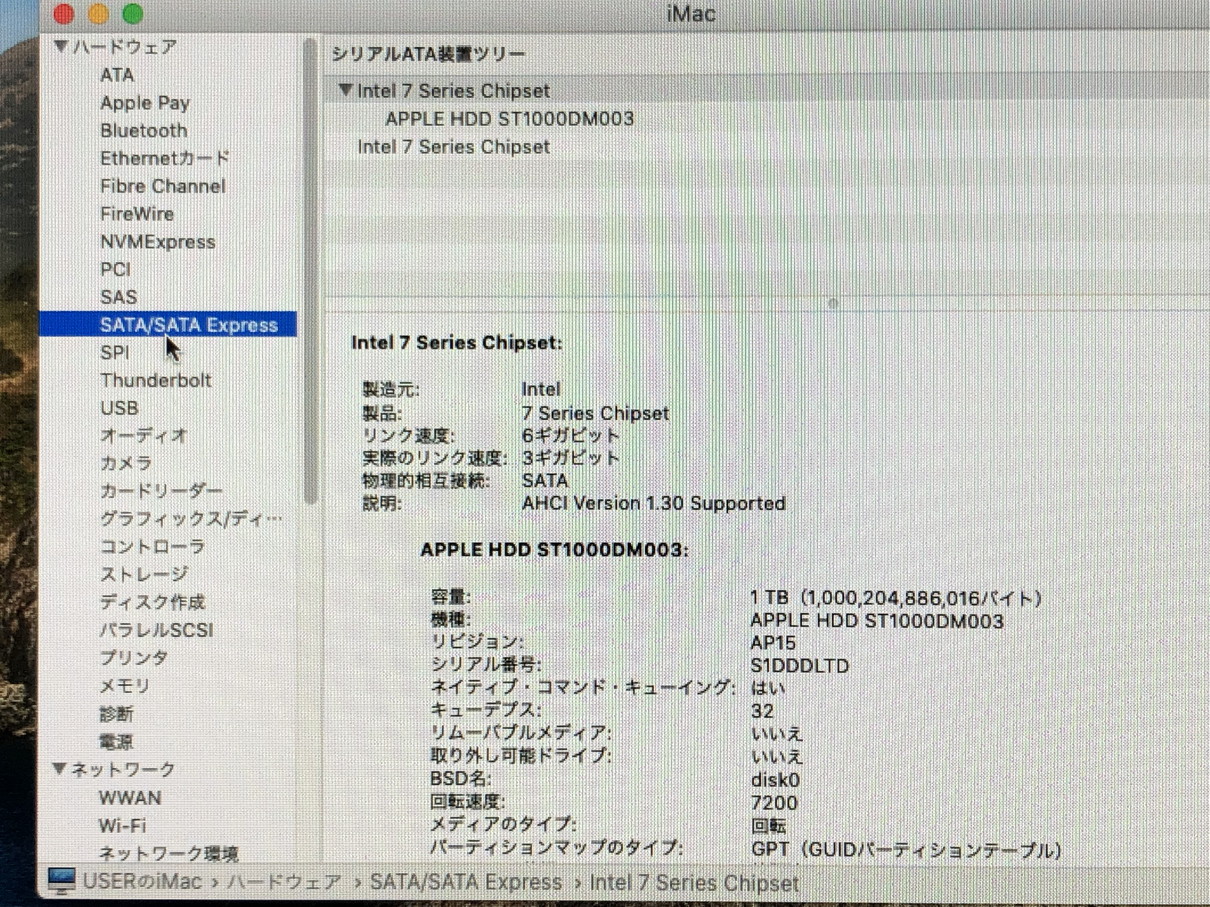Click the yellow minimize window button
Viewport: 1210px width, 907px height.
[98, 14]
